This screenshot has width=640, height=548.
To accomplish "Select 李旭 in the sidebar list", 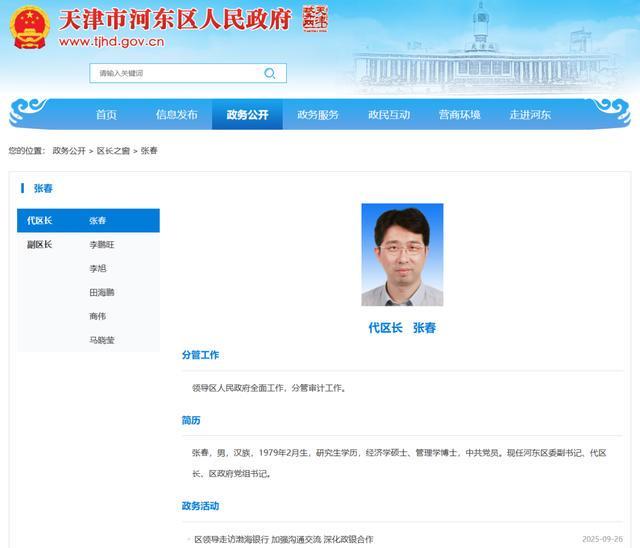I will tap(97, 268).
